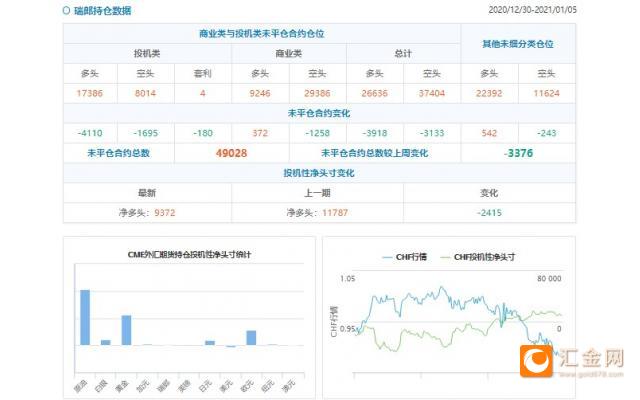Click the change value 542

(x=489, y=133)
